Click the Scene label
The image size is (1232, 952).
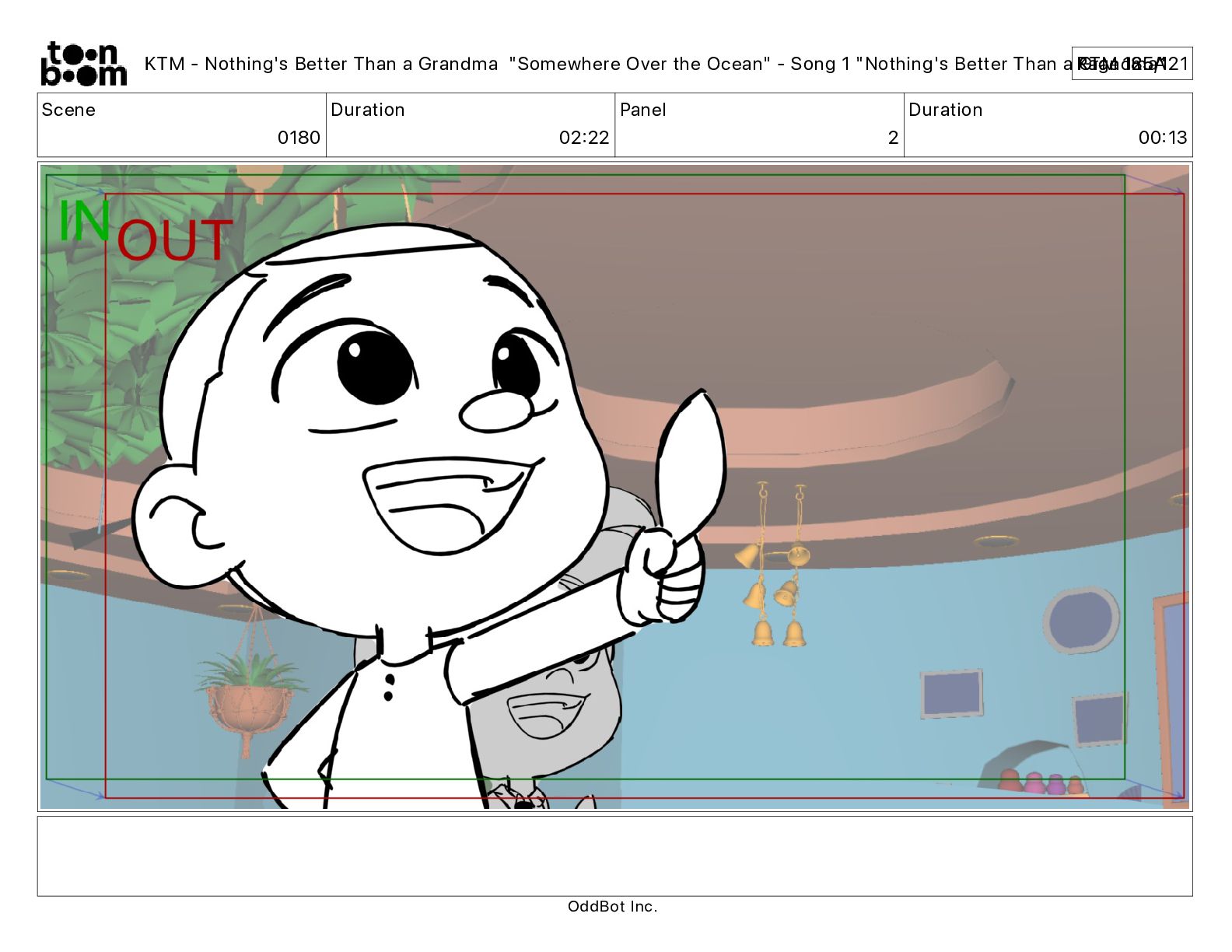(68, 110)
